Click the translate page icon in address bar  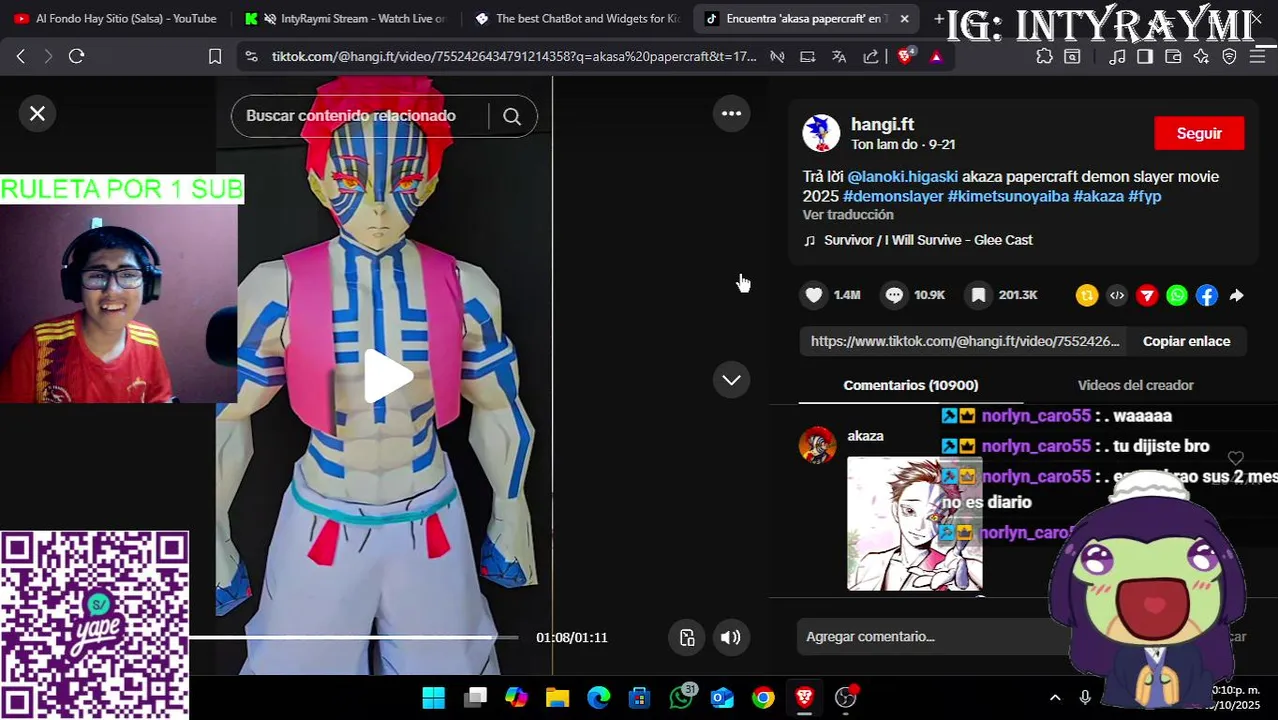tap(839, 57)
